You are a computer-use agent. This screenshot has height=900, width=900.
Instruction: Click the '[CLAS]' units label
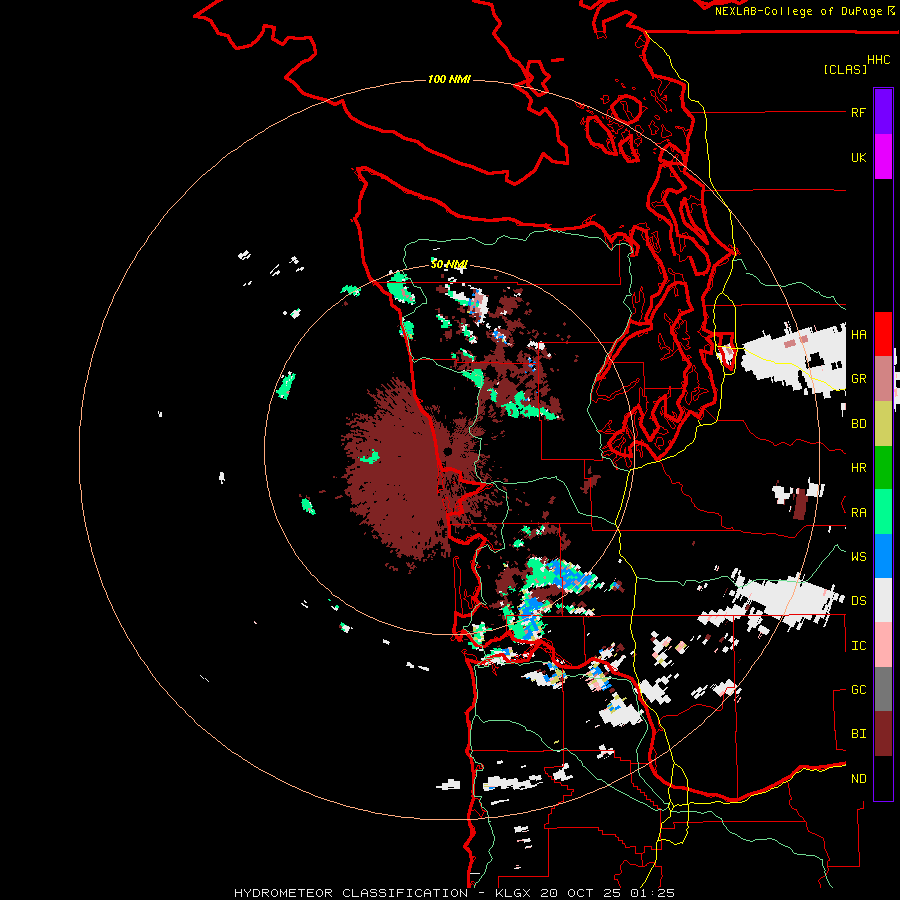pos(845,69)
